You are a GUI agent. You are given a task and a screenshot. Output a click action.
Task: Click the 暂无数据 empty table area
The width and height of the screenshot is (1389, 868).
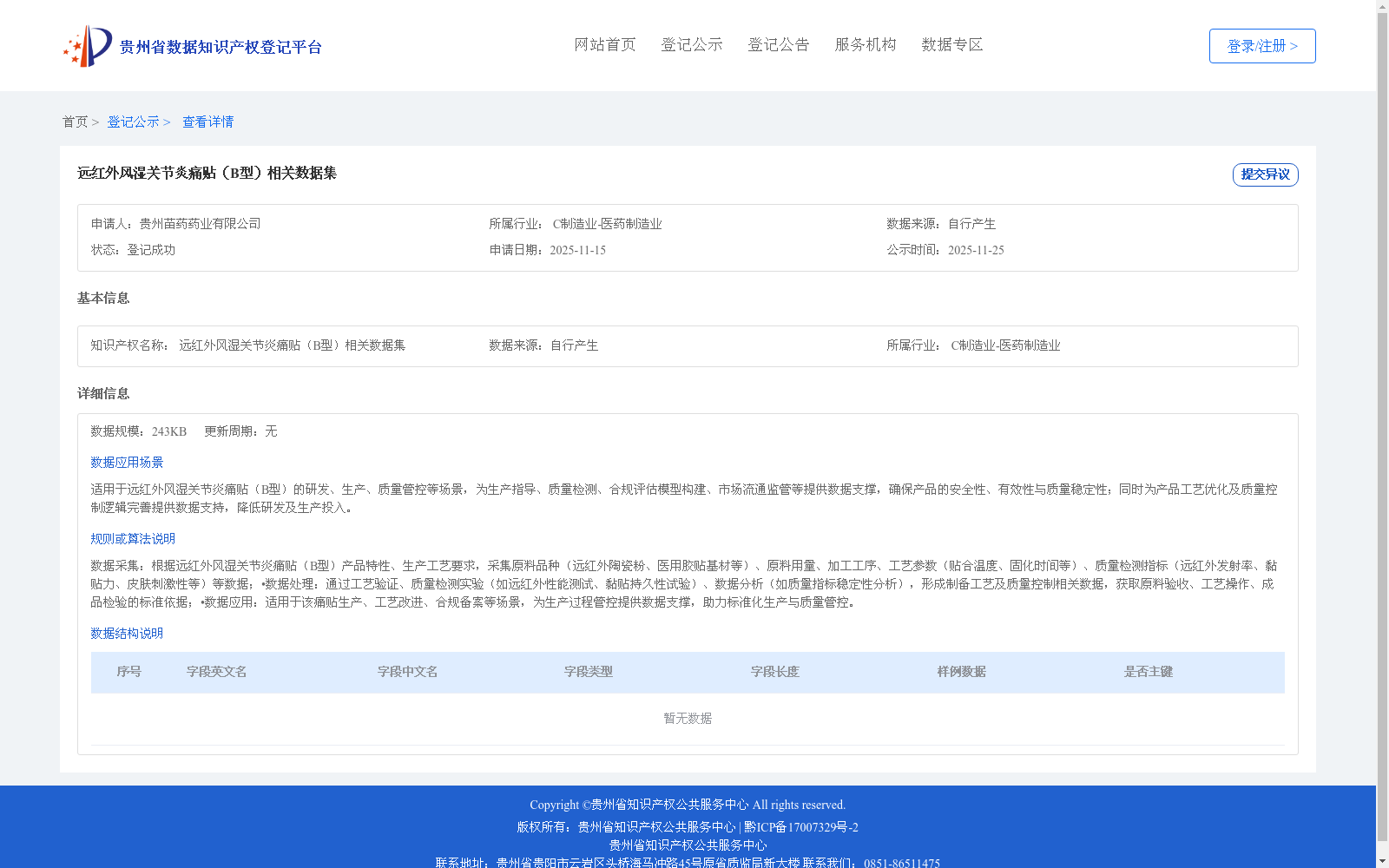tap(686, 718)
